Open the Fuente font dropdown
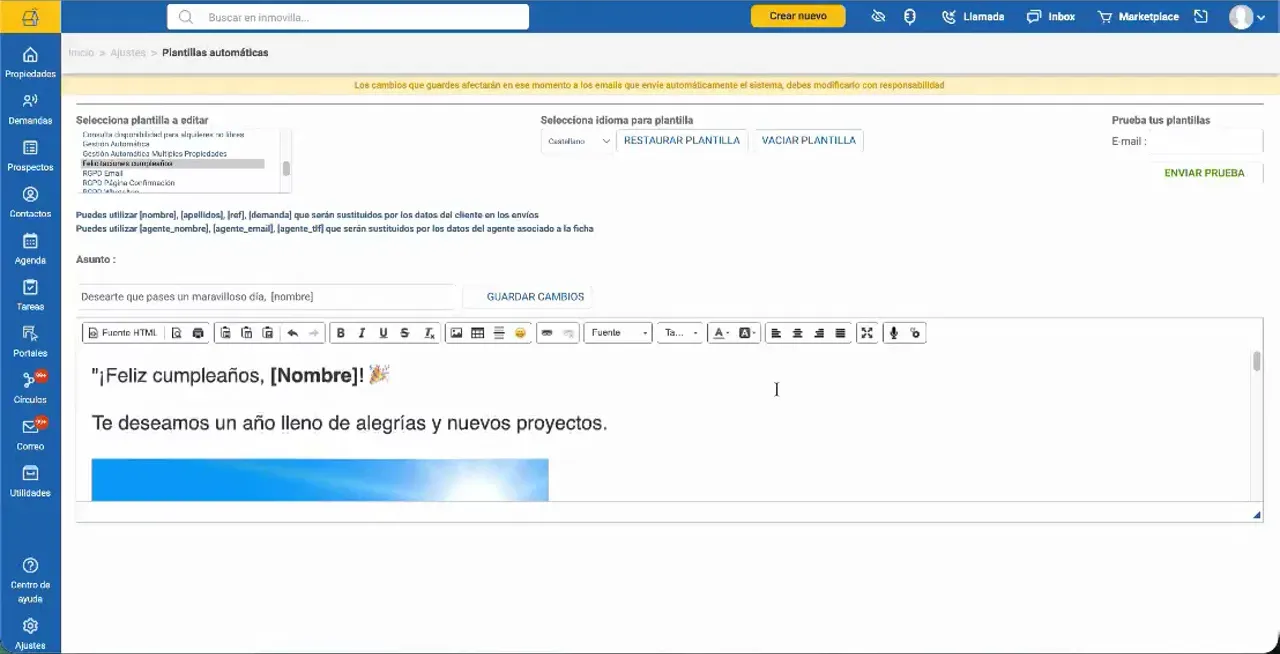 618,333
